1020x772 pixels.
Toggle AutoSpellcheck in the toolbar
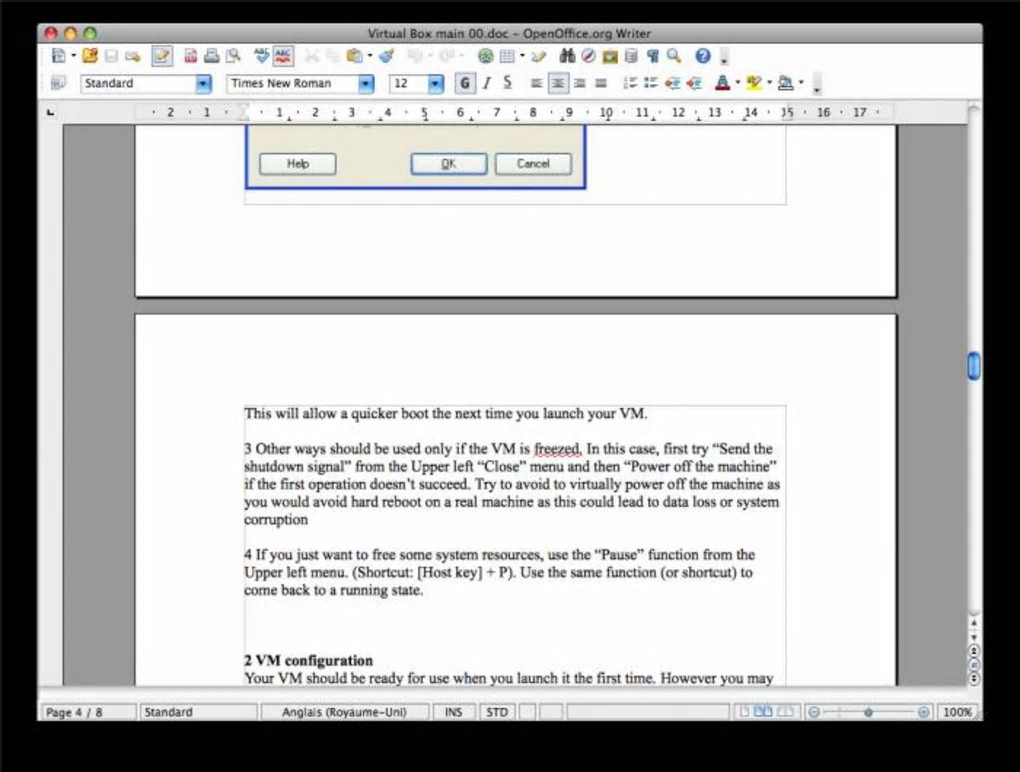[x=283, y=56]
